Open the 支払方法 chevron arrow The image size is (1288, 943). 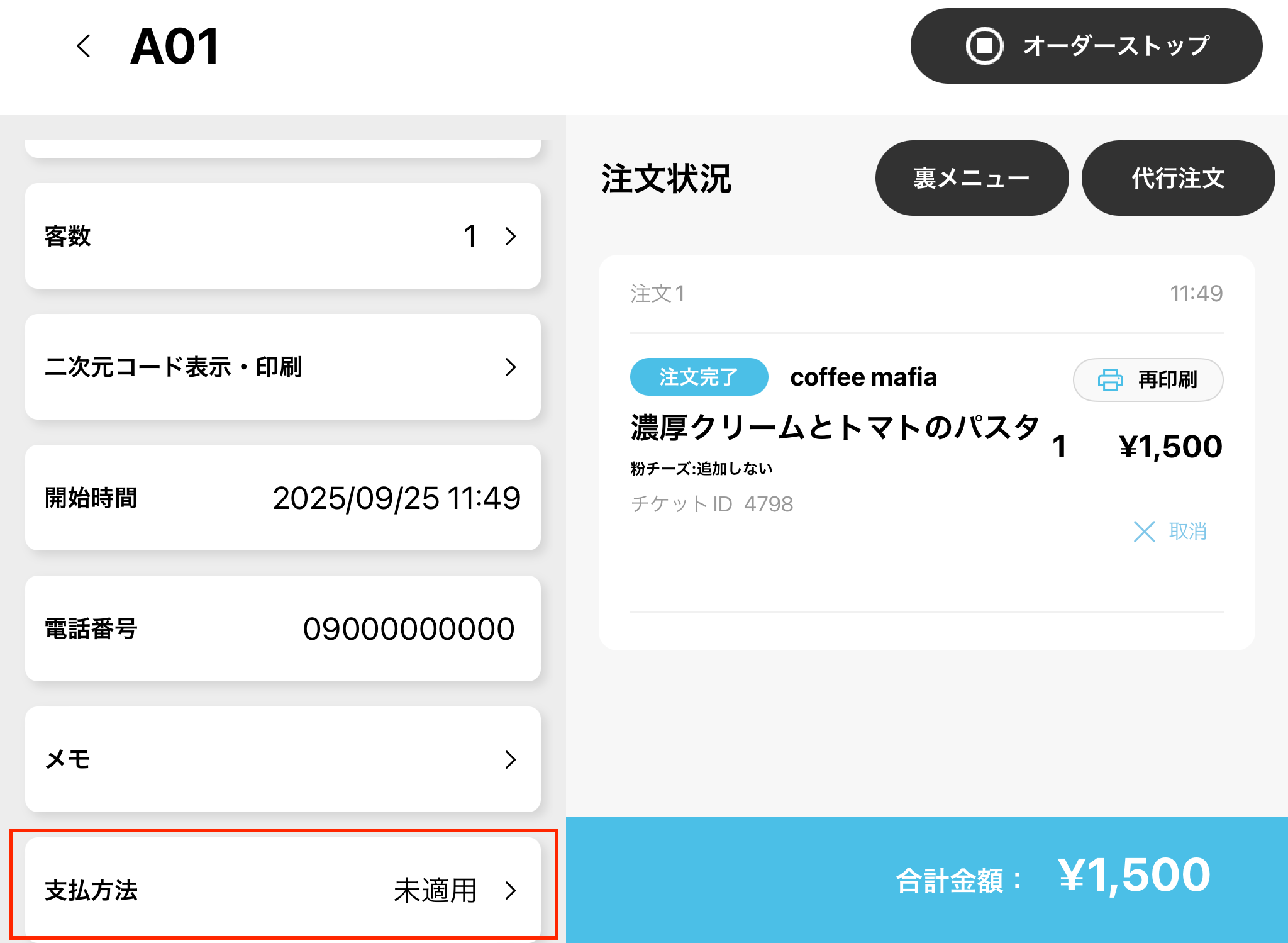(511, 890)
